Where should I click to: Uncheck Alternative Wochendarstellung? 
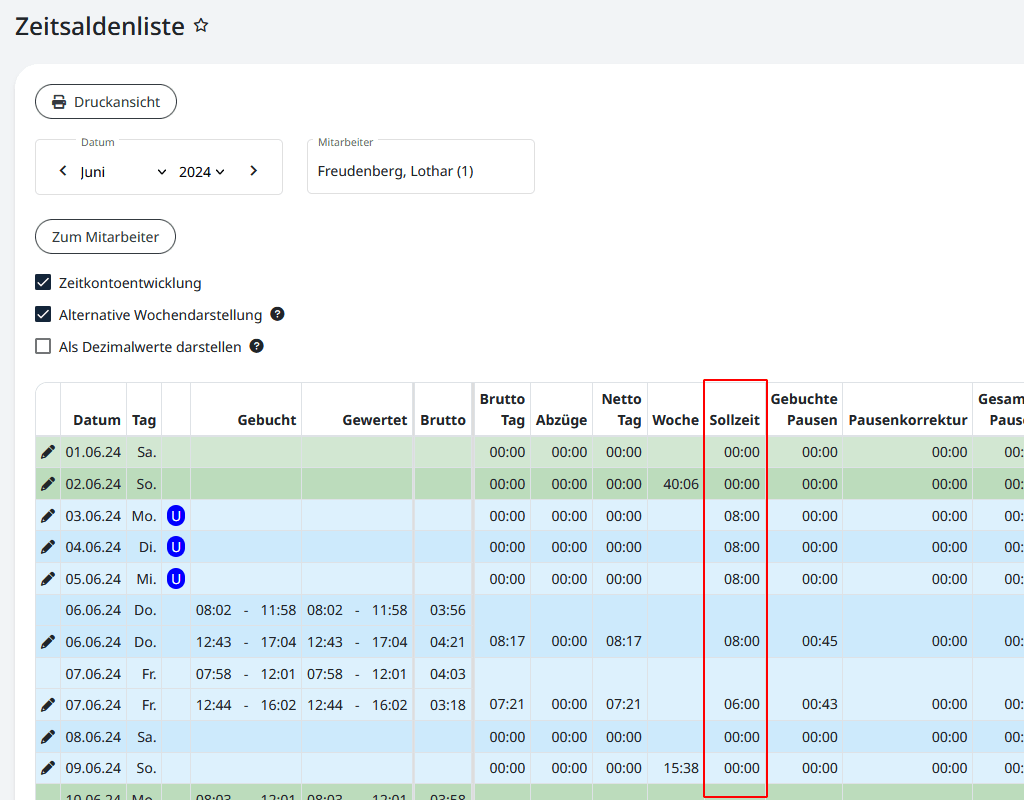[x=43, y=315]
